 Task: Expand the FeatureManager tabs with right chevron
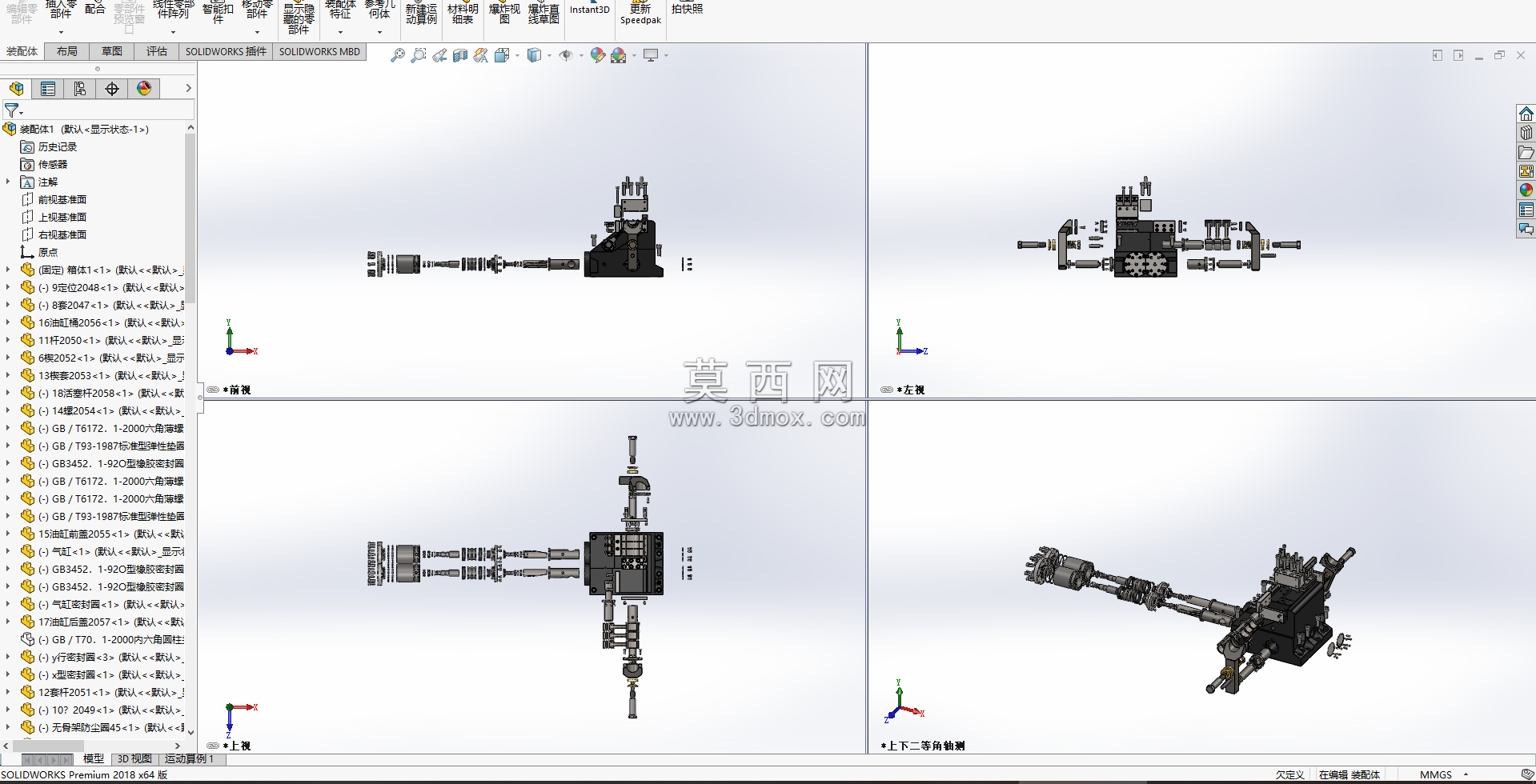point(188,89)
